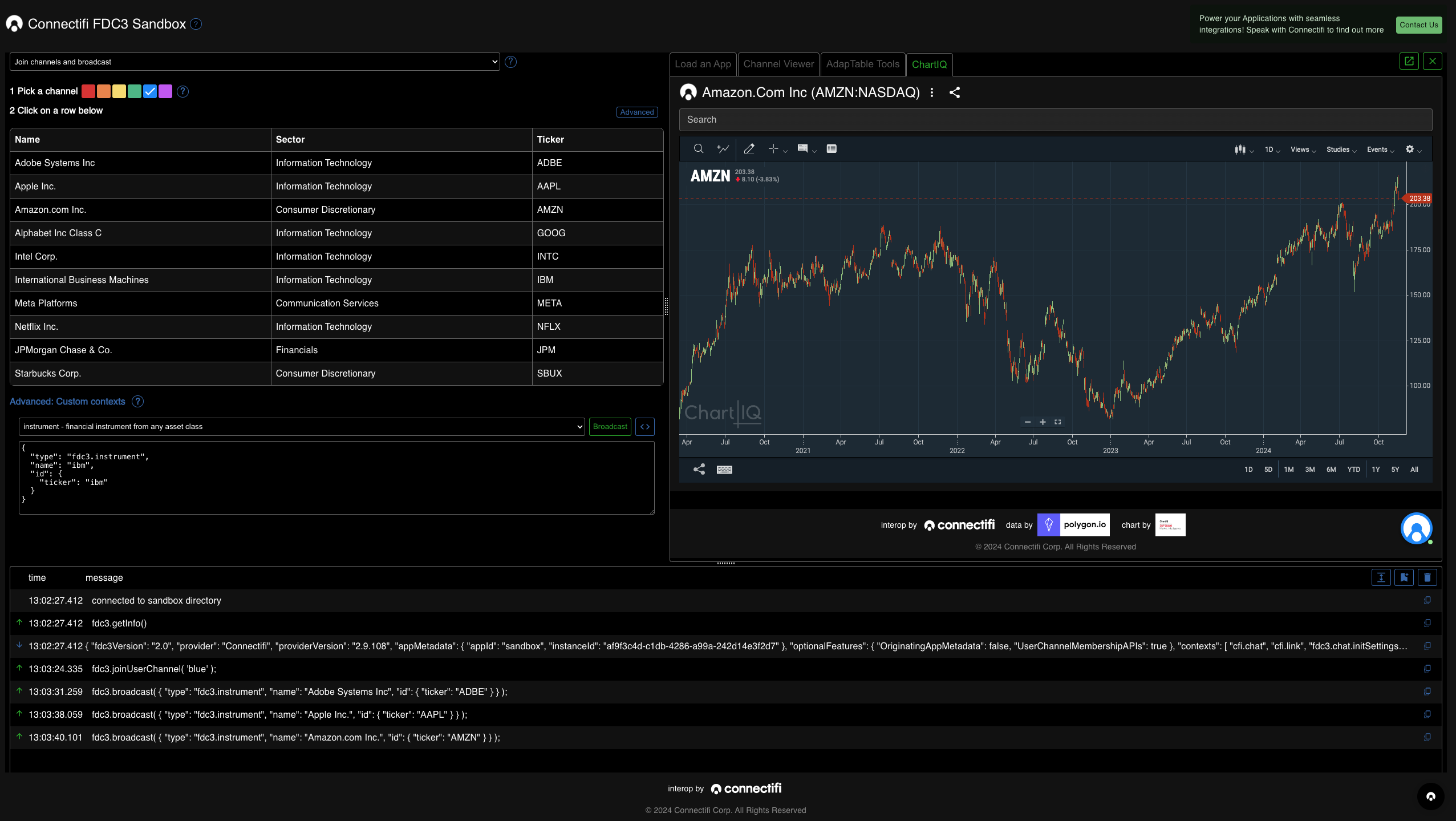Copy the fdc3.joinUserChannel log entry

[x=1427, y=669]
